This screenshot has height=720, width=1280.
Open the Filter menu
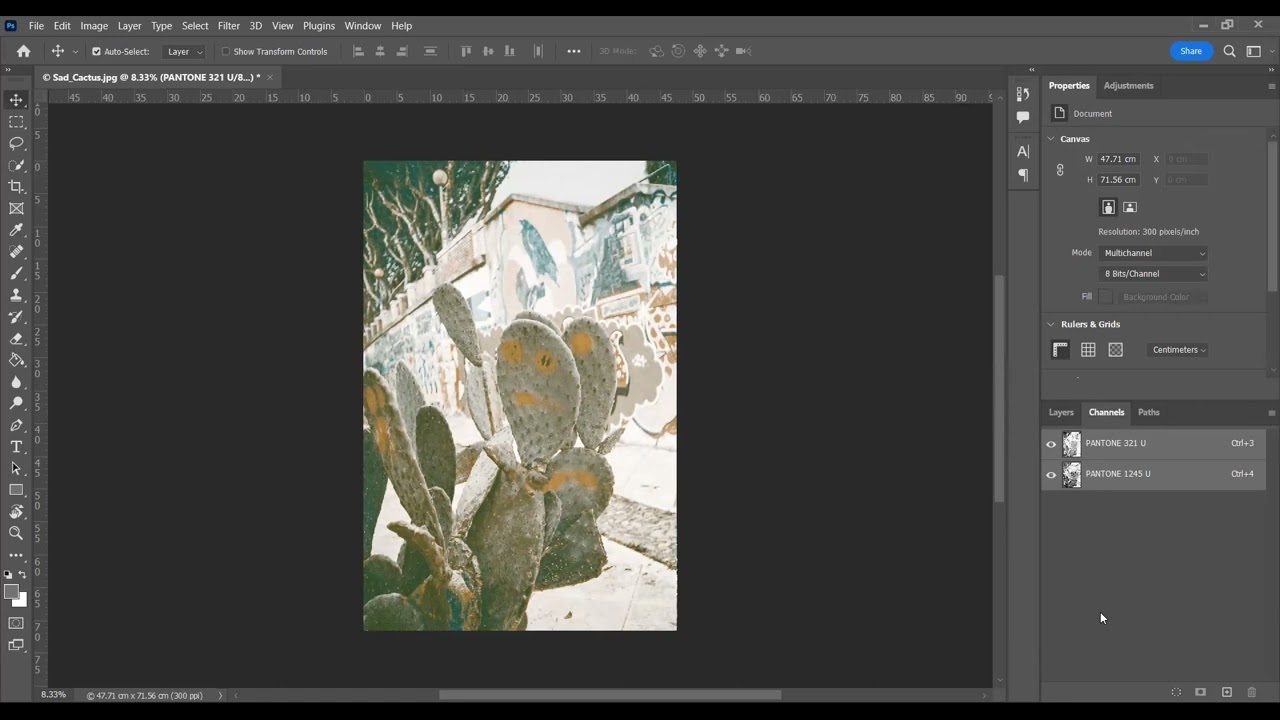pos(229,26)
